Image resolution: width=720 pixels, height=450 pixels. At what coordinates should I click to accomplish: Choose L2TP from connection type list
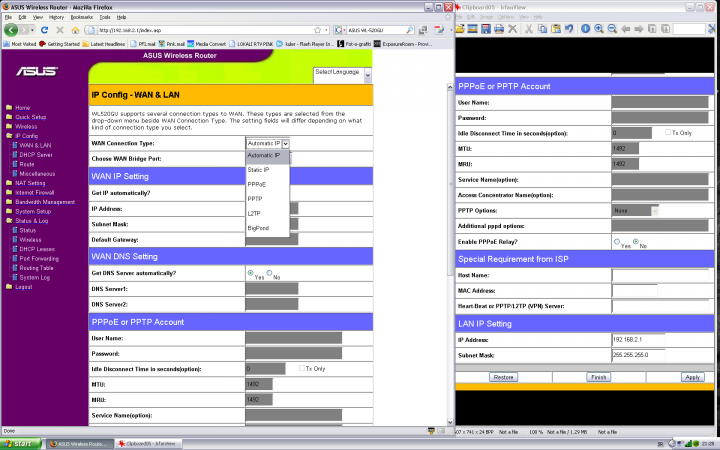tap(254, 214)
